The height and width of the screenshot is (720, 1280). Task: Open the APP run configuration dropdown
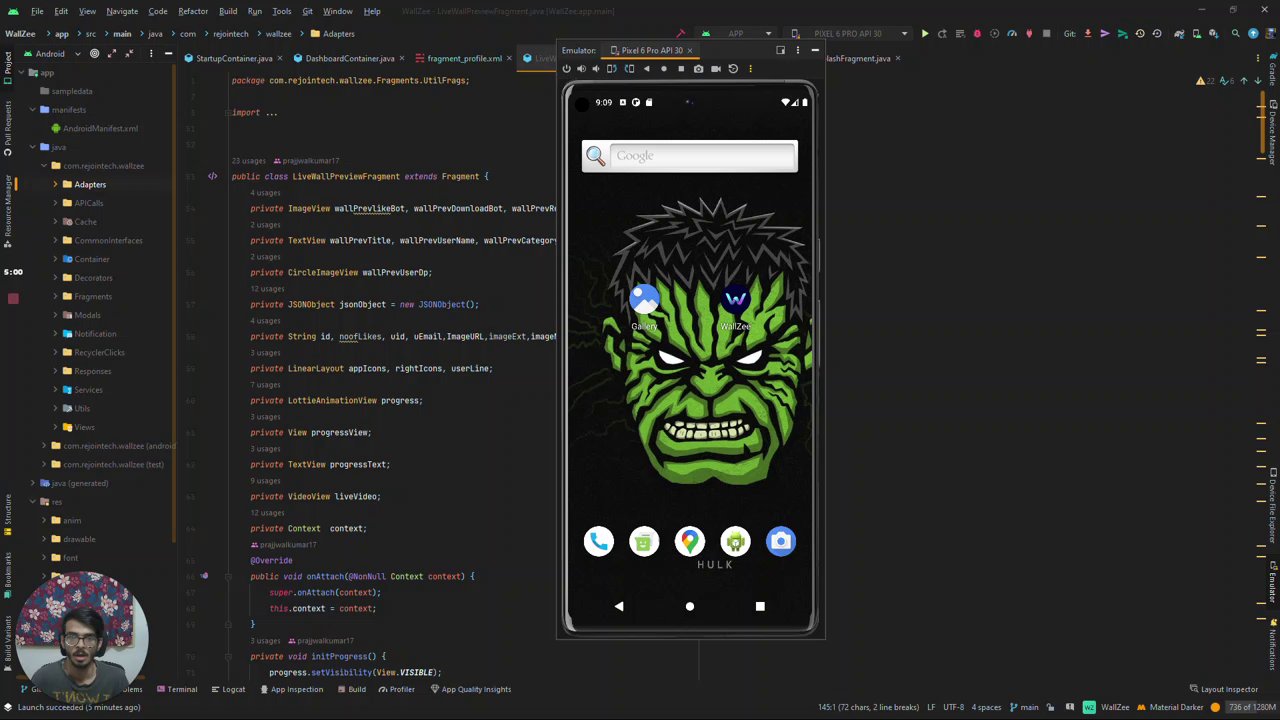[x=736, y=34]
